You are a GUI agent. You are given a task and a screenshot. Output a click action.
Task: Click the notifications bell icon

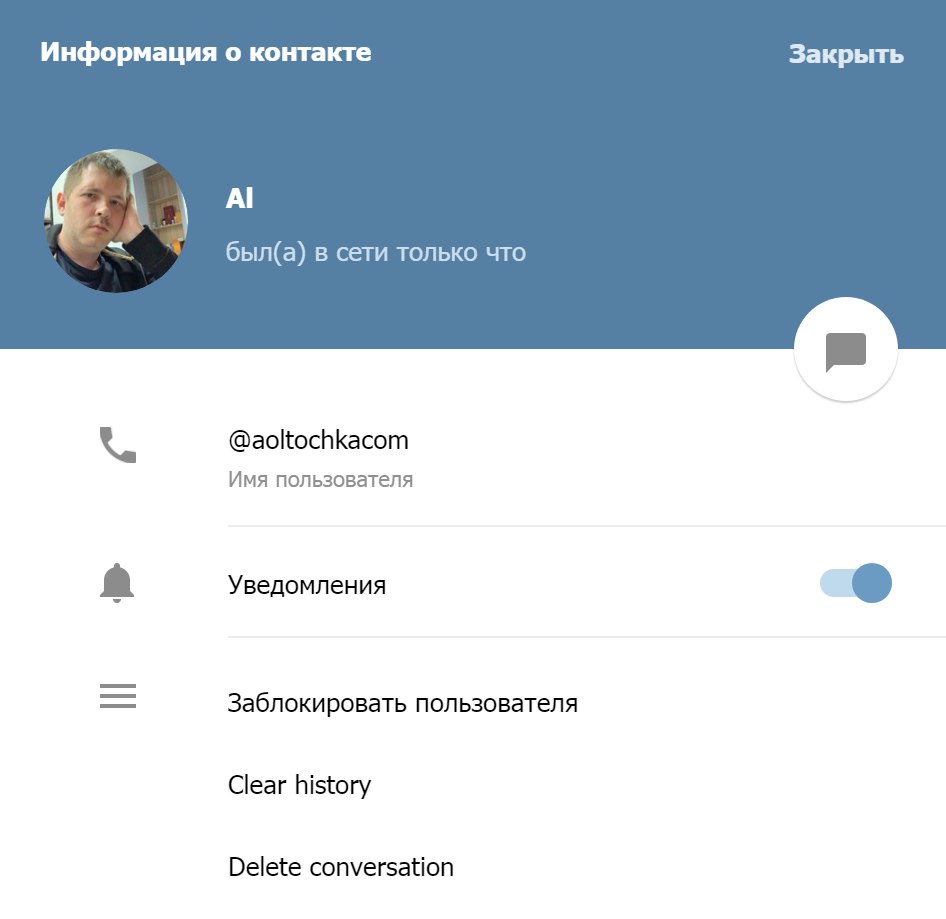click(116, 583)
